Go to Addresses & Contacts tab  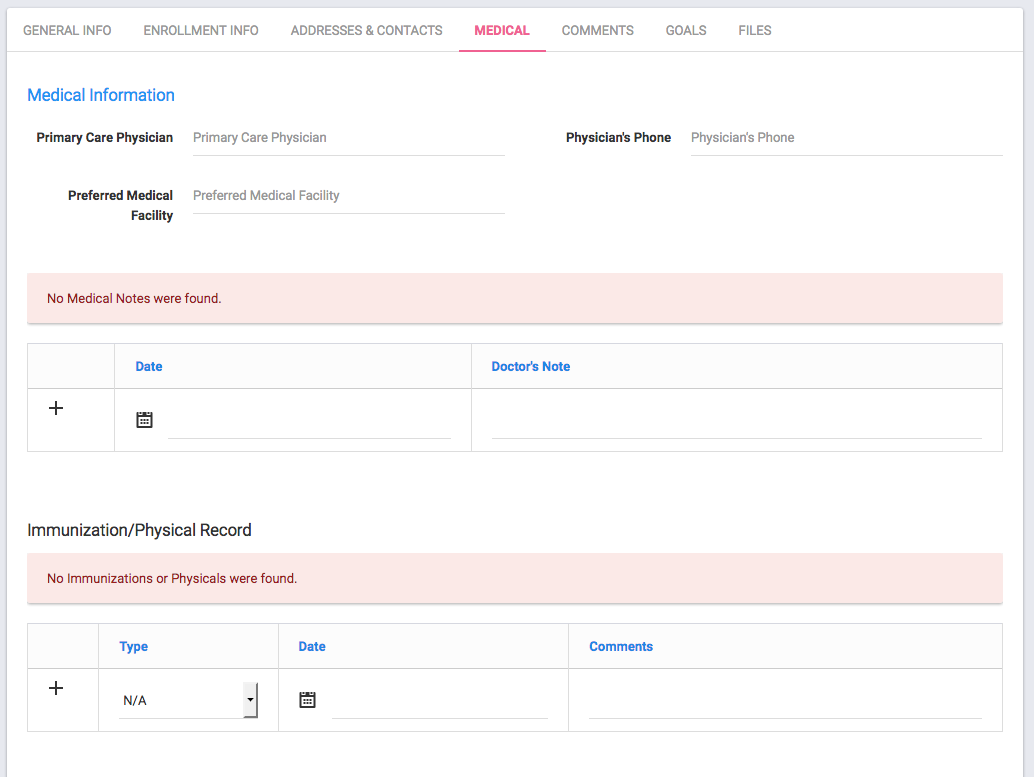(366, 30)
